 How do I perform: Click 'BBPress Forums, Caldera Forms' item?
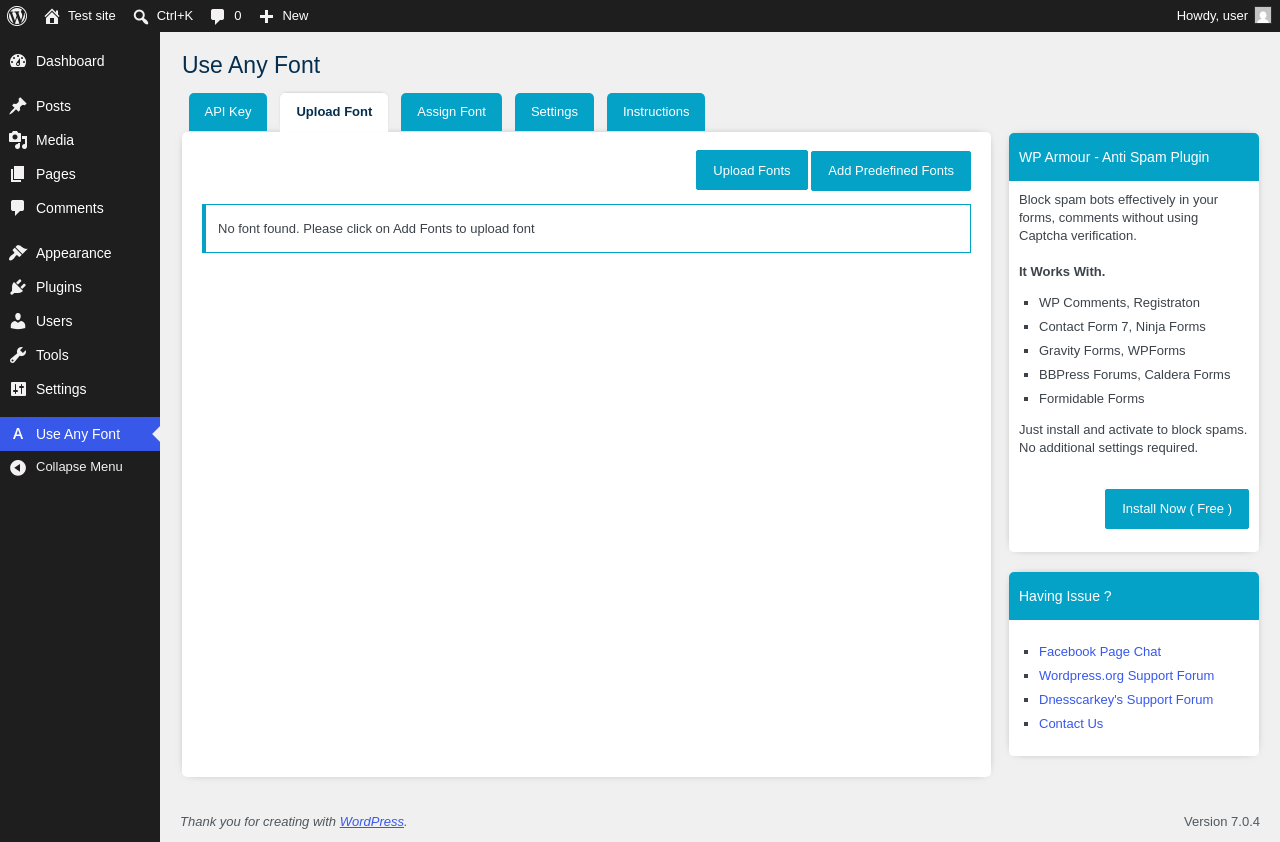click(1135, 375)
